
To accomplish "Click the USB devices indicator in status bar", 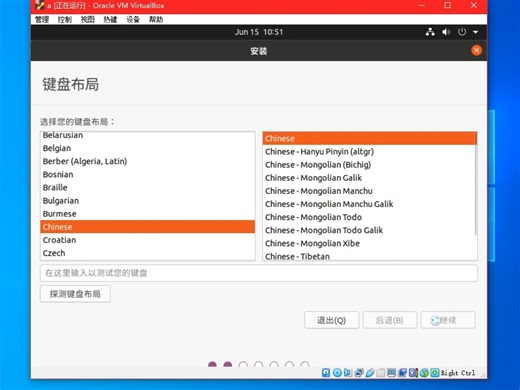I will tap(370, 373).
